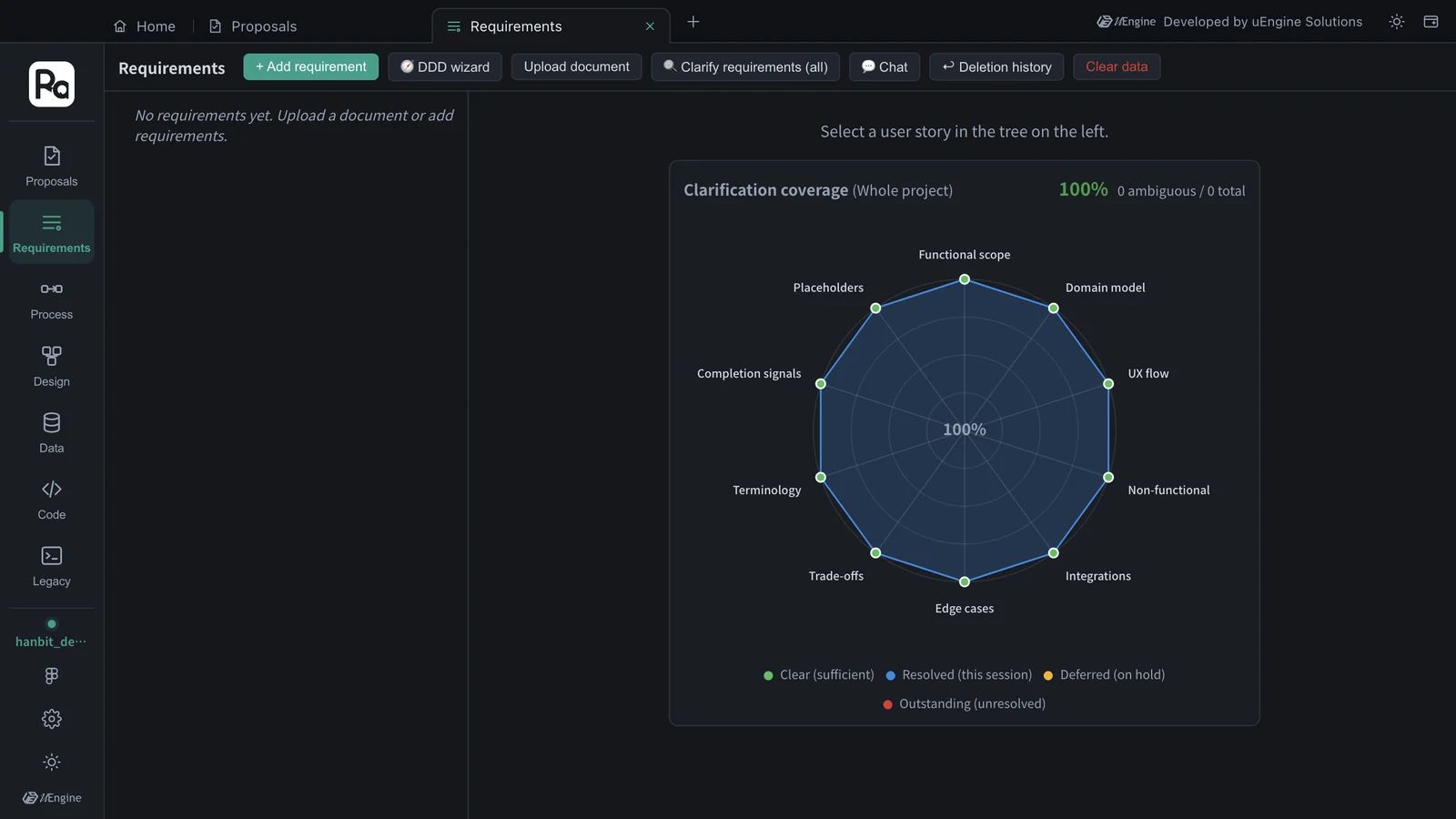Screen dimensions: 1456x819
Task: Open the Data sidebar section
Action: coord(52,433)
